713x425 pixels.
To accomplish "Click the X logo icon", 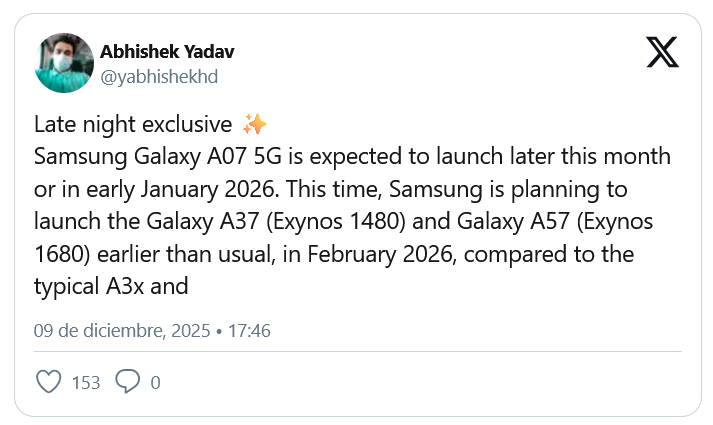I will pyautogui.click(x=662, y=51).
